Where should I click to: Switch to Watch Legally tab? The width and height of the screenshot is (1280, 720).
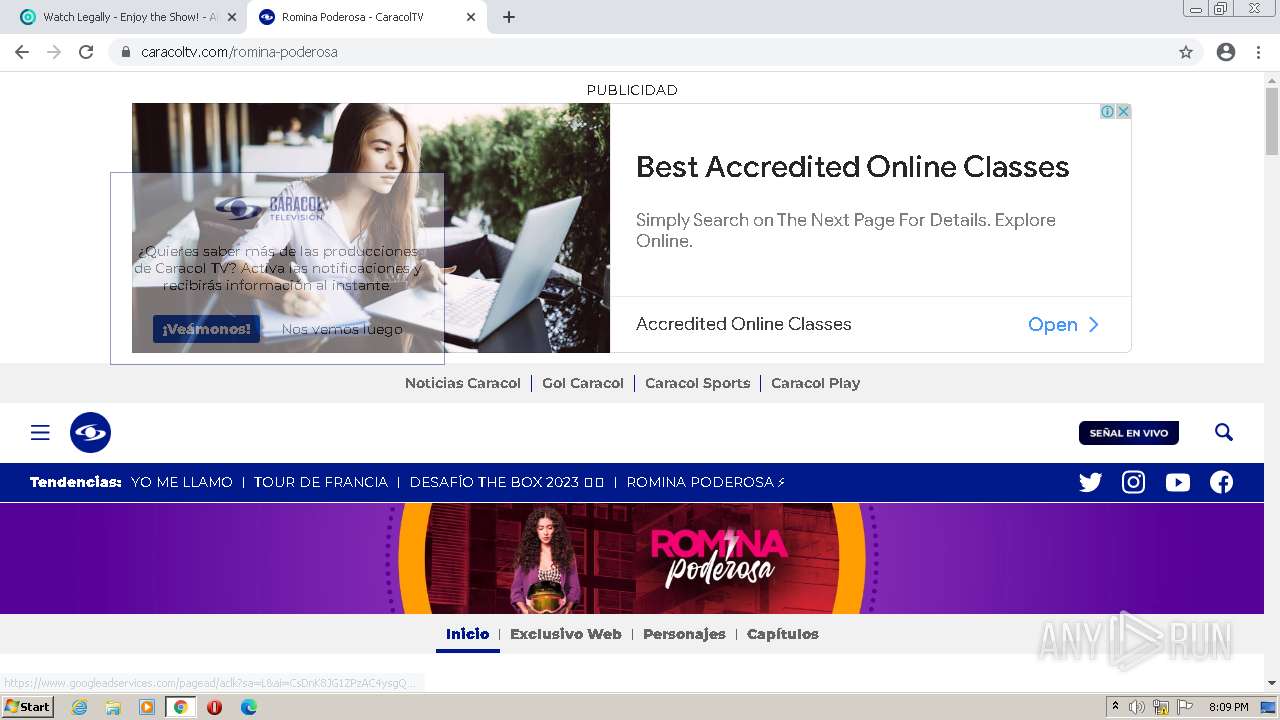[128, 17]
